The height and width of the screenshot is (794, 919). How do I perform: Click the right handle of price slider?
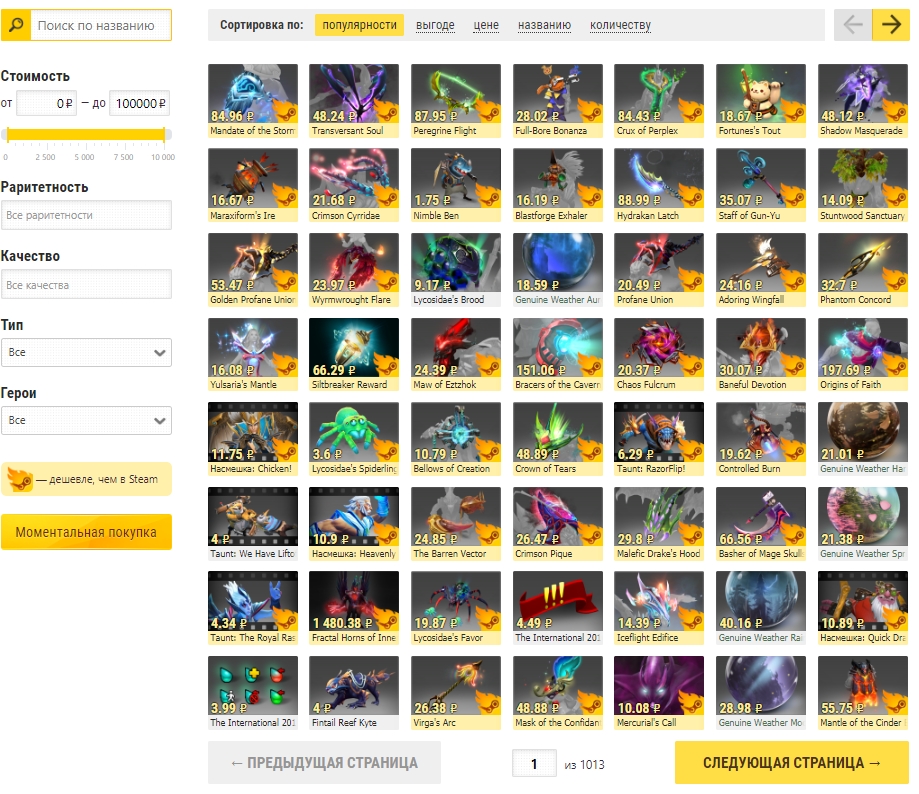coord(165,134)
